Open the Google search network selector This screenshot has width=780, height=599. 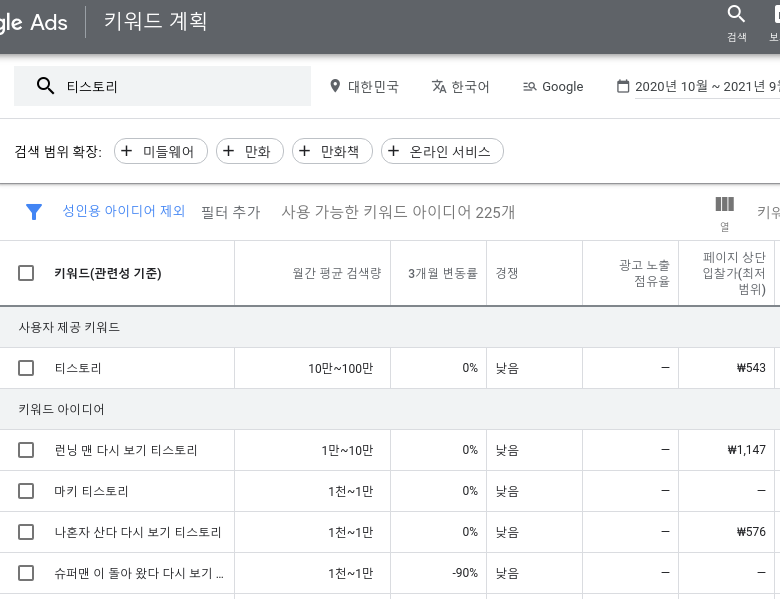click(553, 87)
